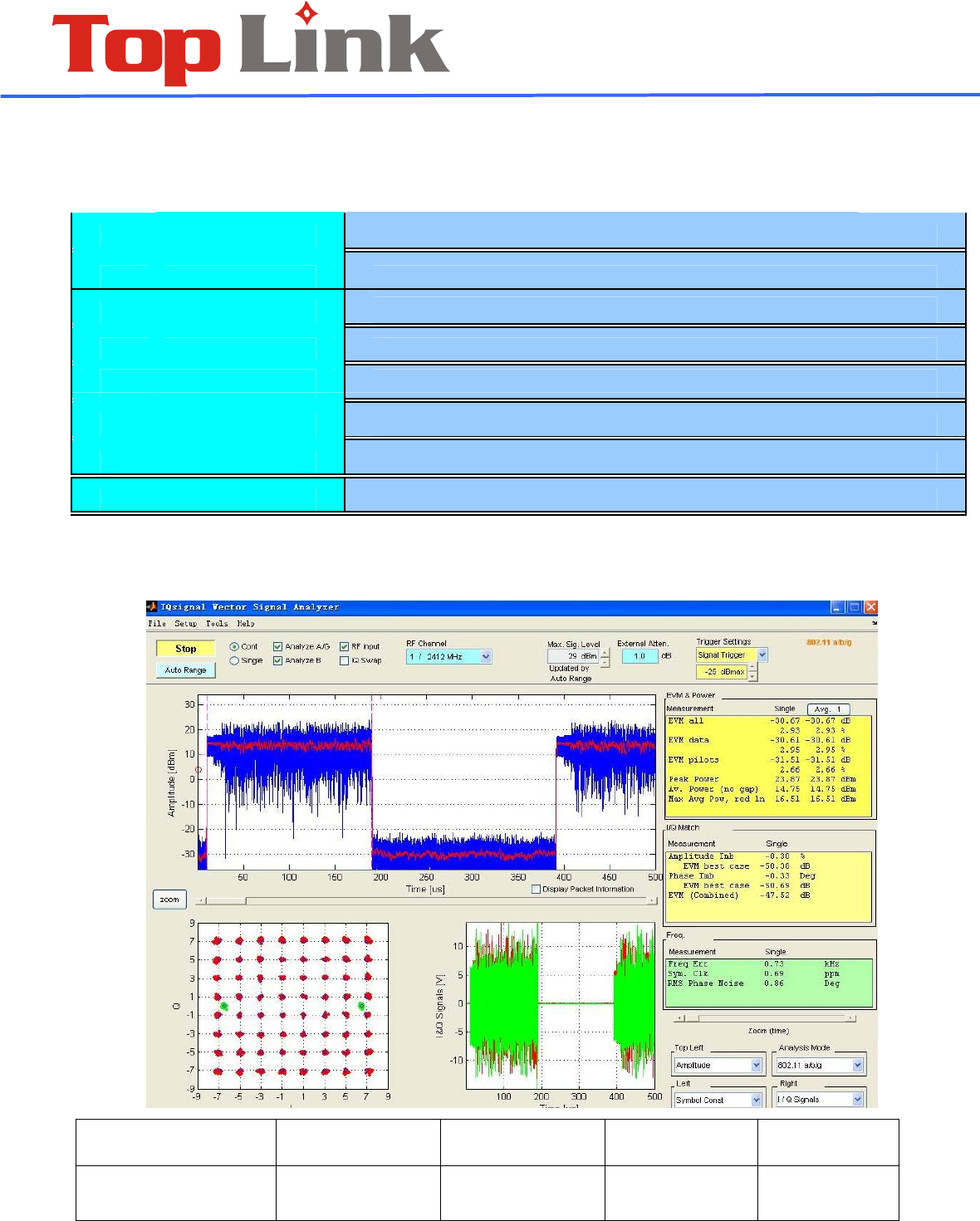Image resolution: width=980 pixels, height=1221 pixels.
Task: Click the zoom button below amplitude plot
Action: tap(169, 900)
